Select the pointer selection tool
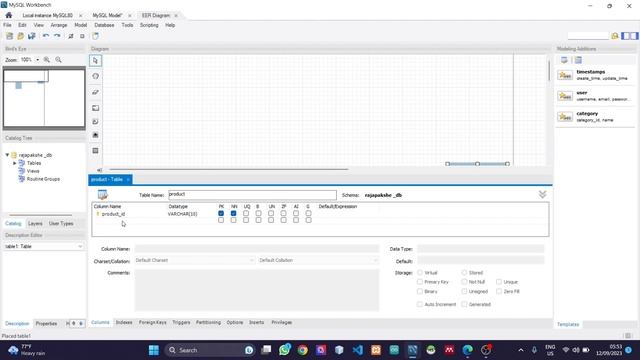 95,61
